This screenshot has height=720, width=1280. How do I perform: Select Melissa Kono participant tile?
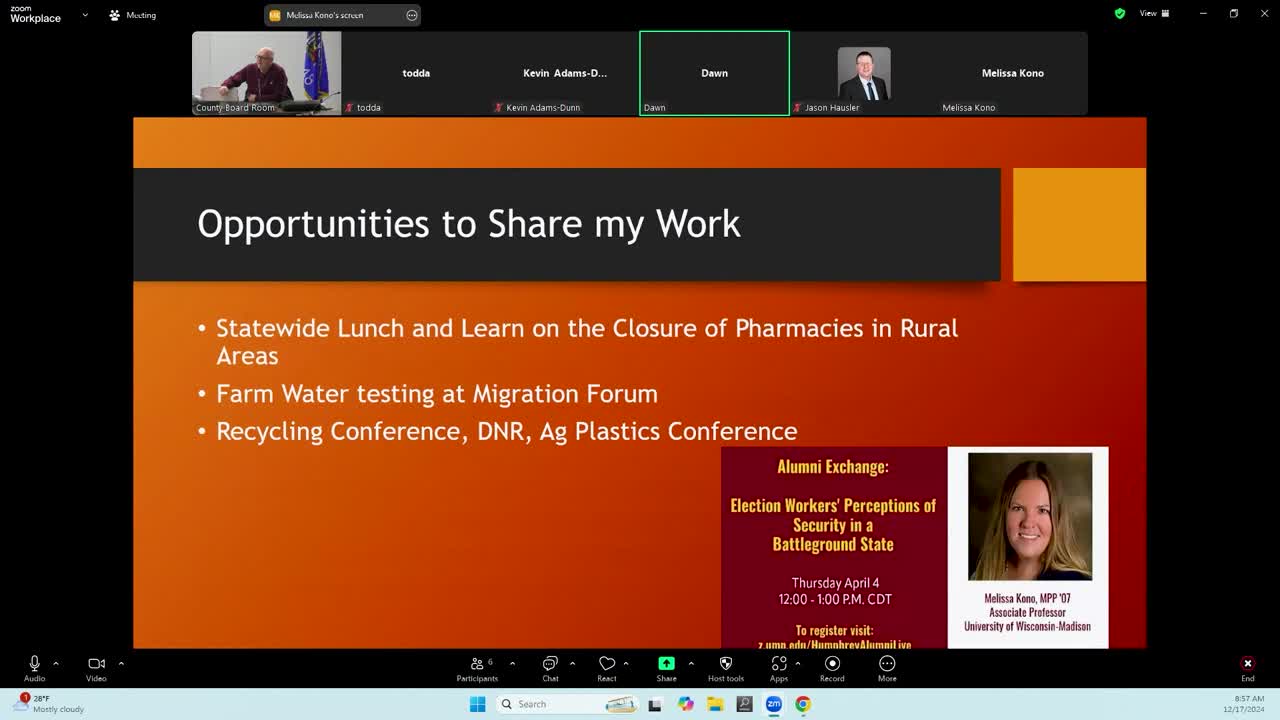1013,73
